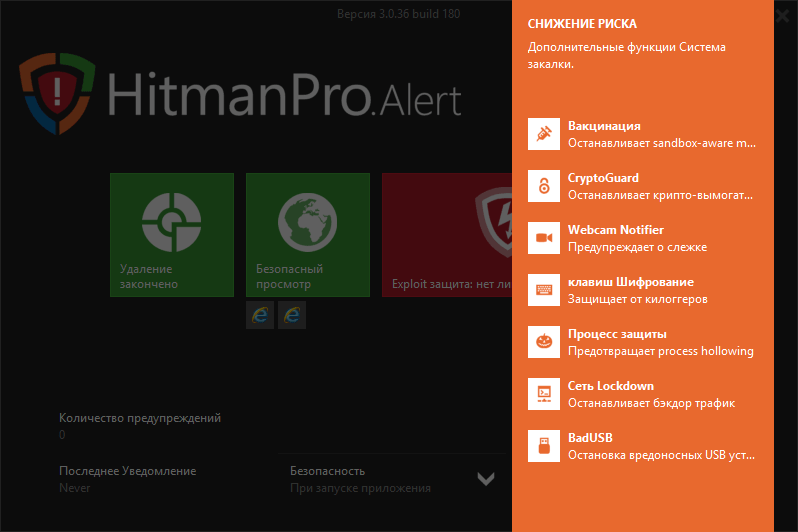Click the Сеть Lockdown title text
798x532 pixels.
click(x=611, y=385)
